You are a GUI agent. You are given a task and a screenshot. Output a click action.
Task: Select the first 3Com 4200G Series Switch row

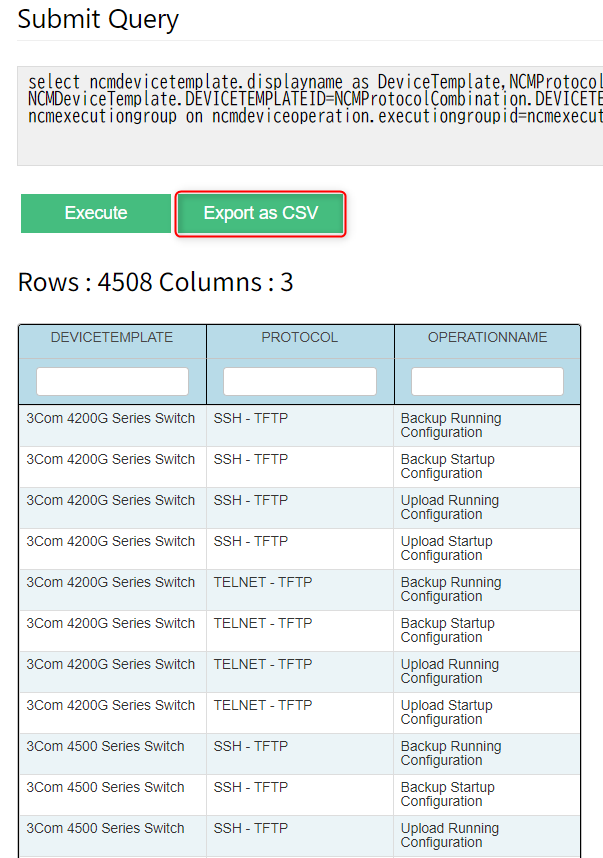click(111, 419)
